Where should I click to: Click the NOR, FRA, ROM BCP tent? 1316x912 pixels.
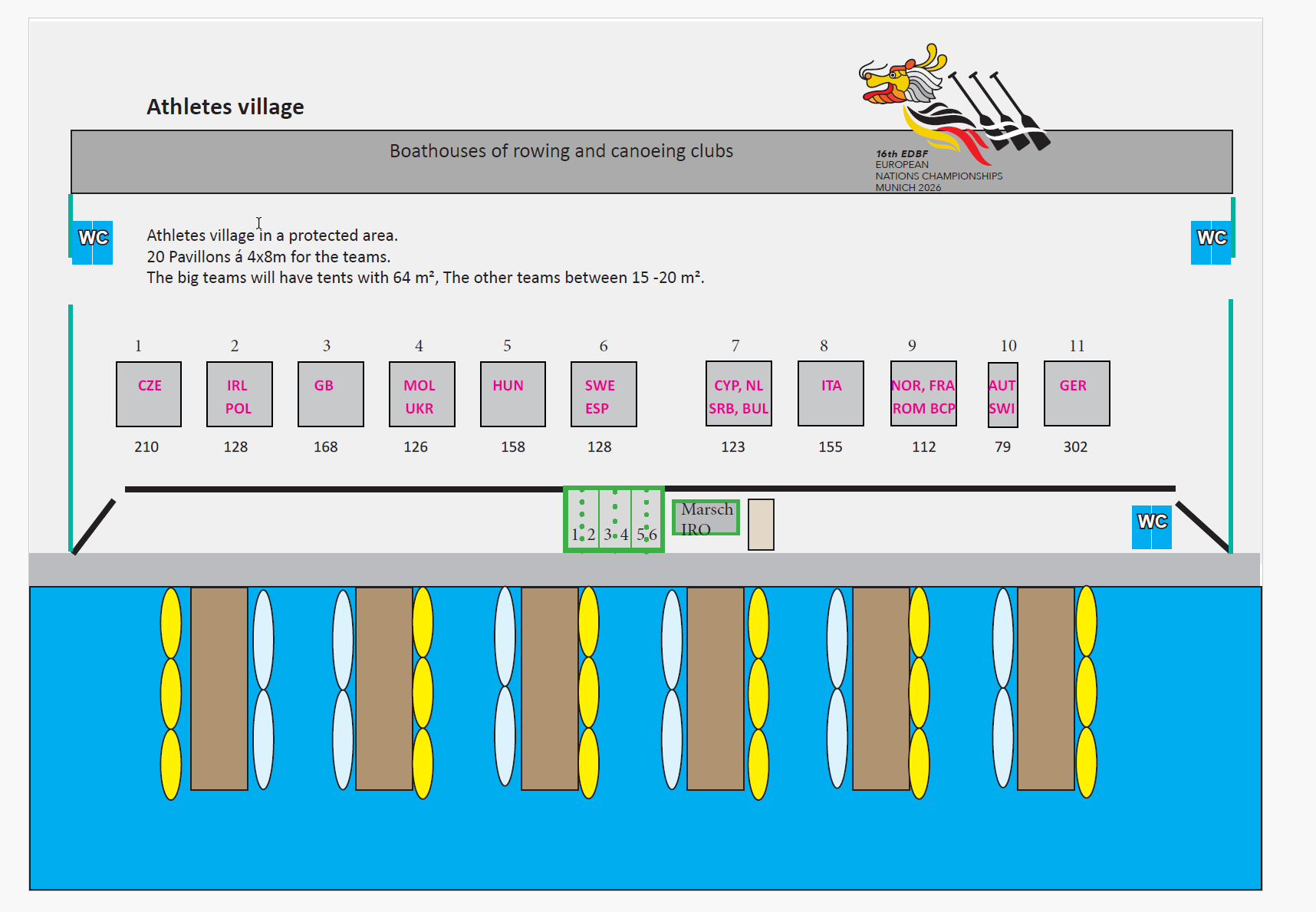click(x=923, y=393)
